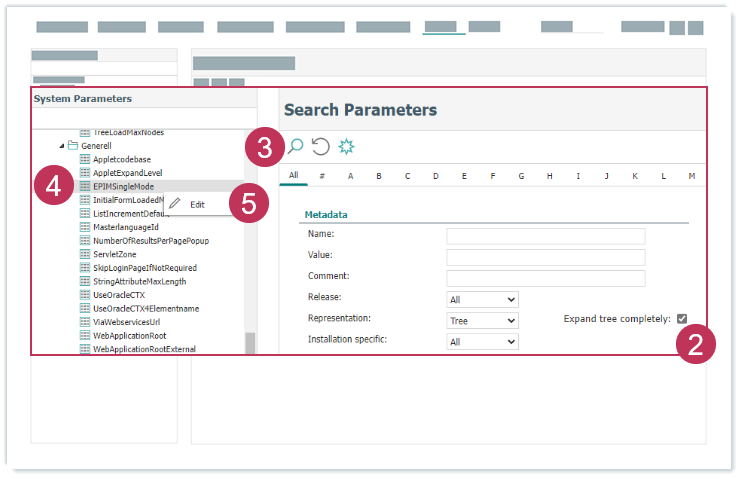Viewport: 741px width, 479px height.
Task: Click icon next to MasterlanguageId parameter
Action: click(85, 227)
